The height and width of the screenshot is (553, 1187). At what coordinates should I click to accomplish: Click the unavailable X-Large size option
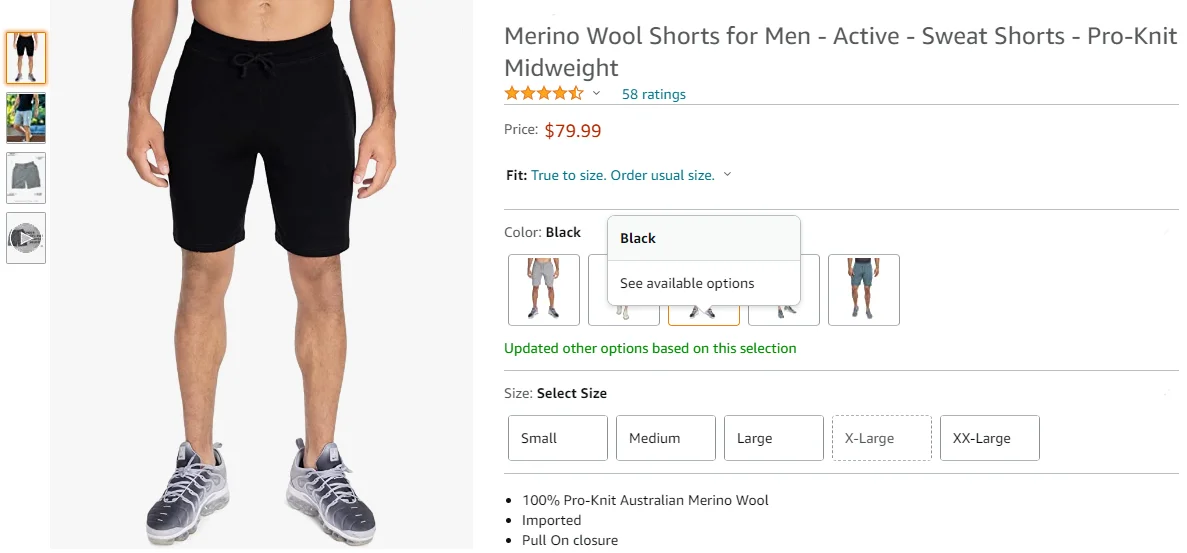click(881, 438)
